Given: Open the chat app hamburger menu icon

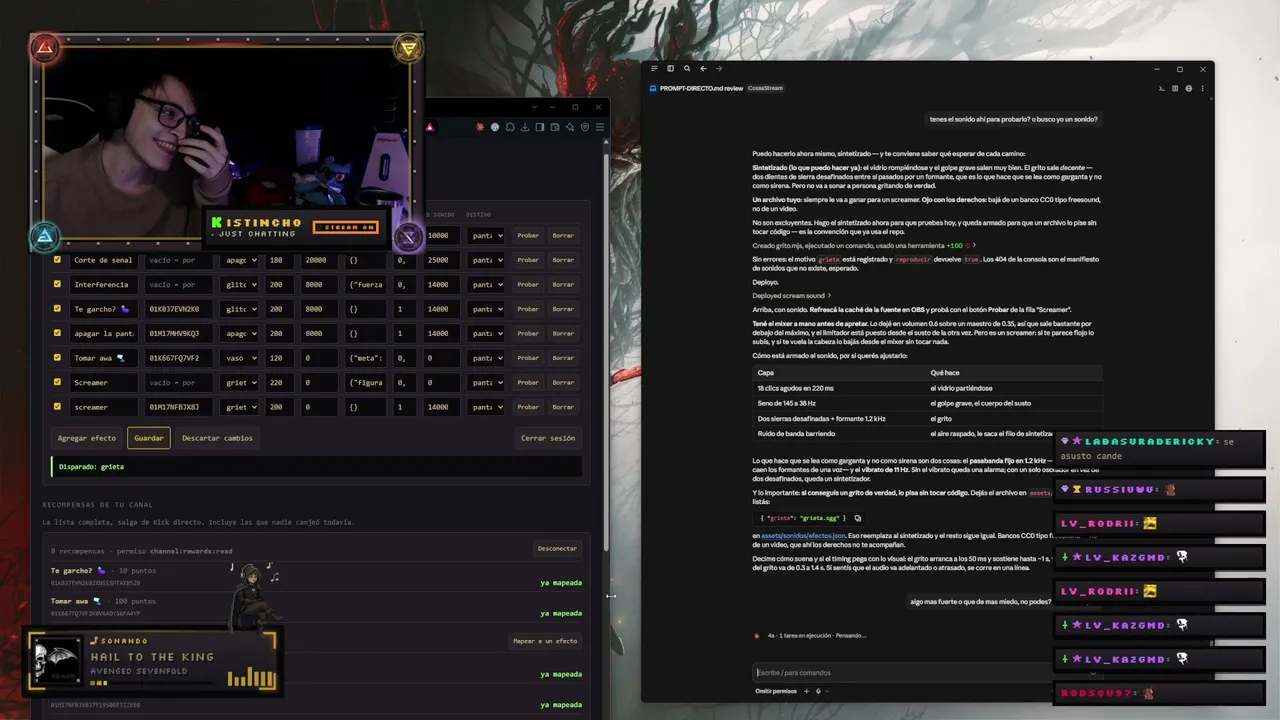Looking at the screenshot, I should pos(654,68).
